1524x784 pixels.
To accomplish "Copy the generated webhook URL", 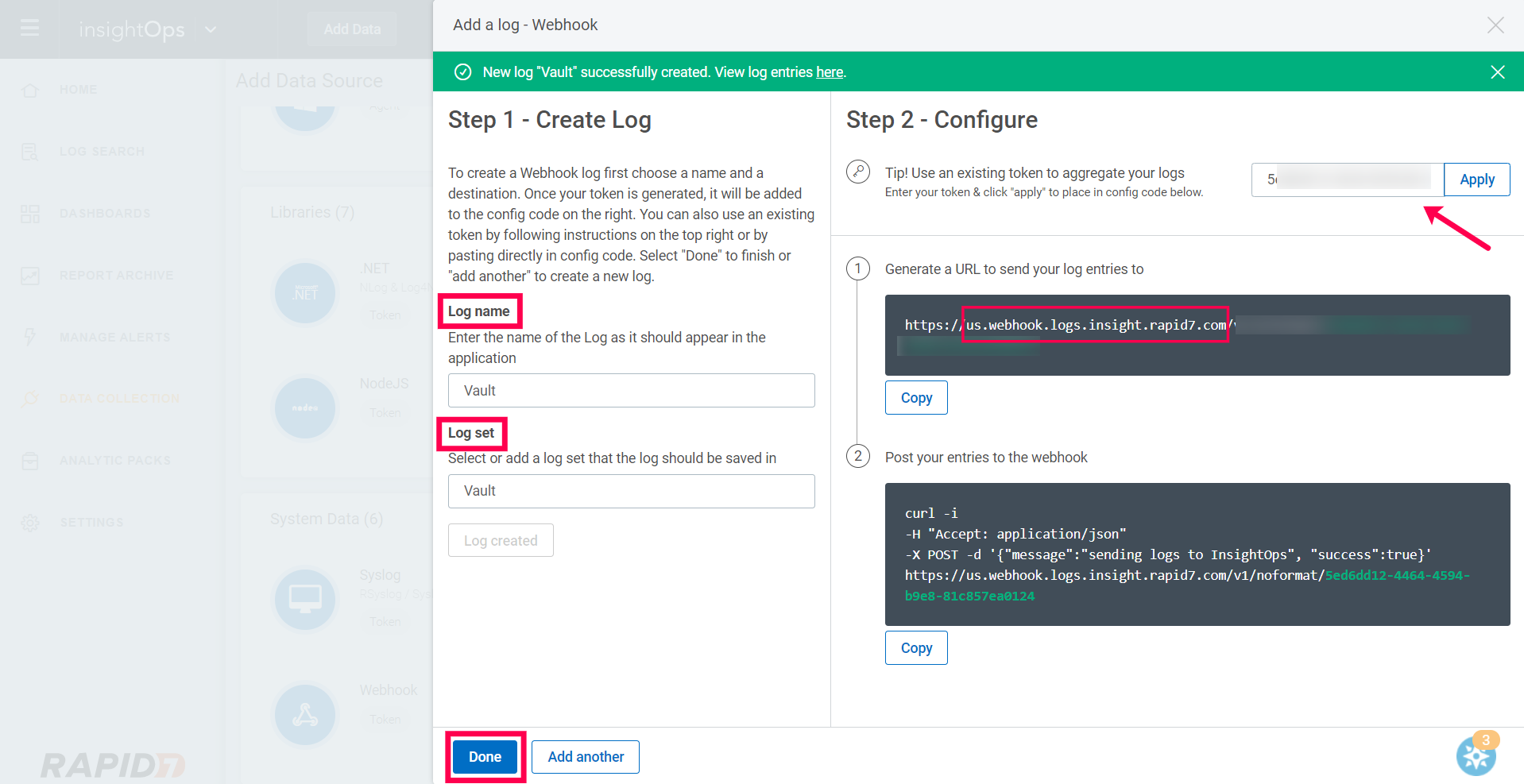I will pyautogui.click(x=915, y=397).
